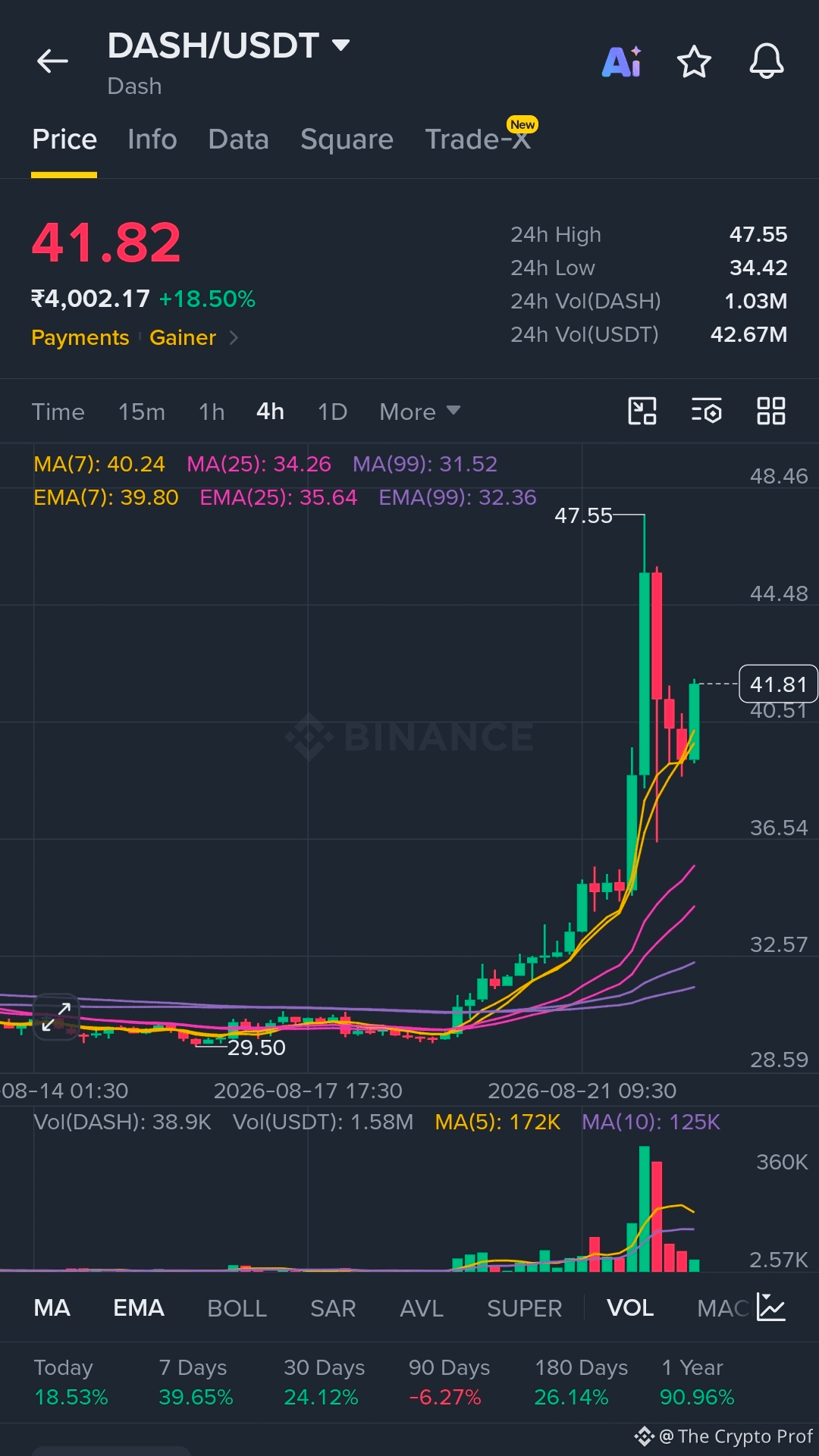The height and width of the screenshot is (1456, 819).
Task: Select the 1h chart interval
Action: [x=212, y=412]
